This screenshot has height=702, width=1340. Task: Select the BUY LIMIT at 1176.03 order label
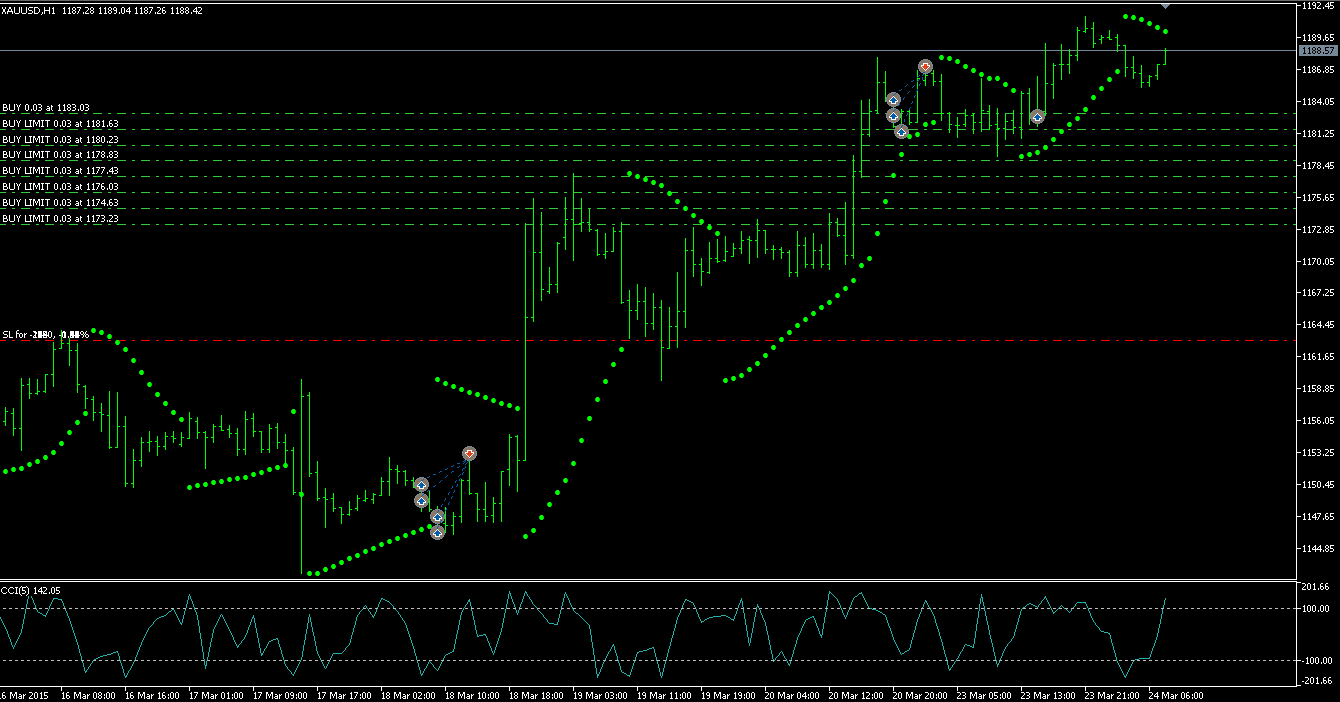[60, 186]
